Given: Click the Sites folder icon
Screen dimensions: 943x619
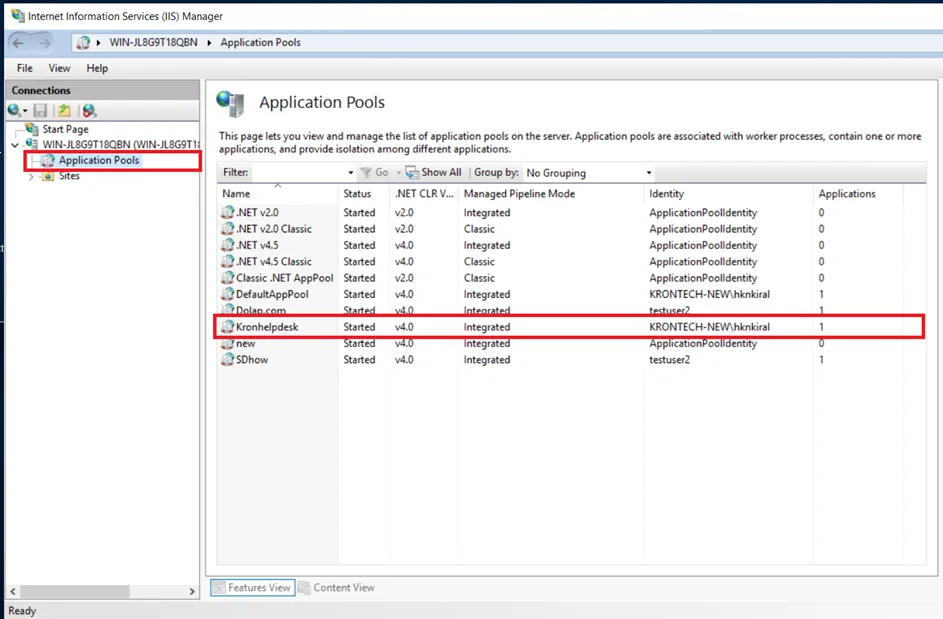Looking at the screenshot, I should 48,176.
